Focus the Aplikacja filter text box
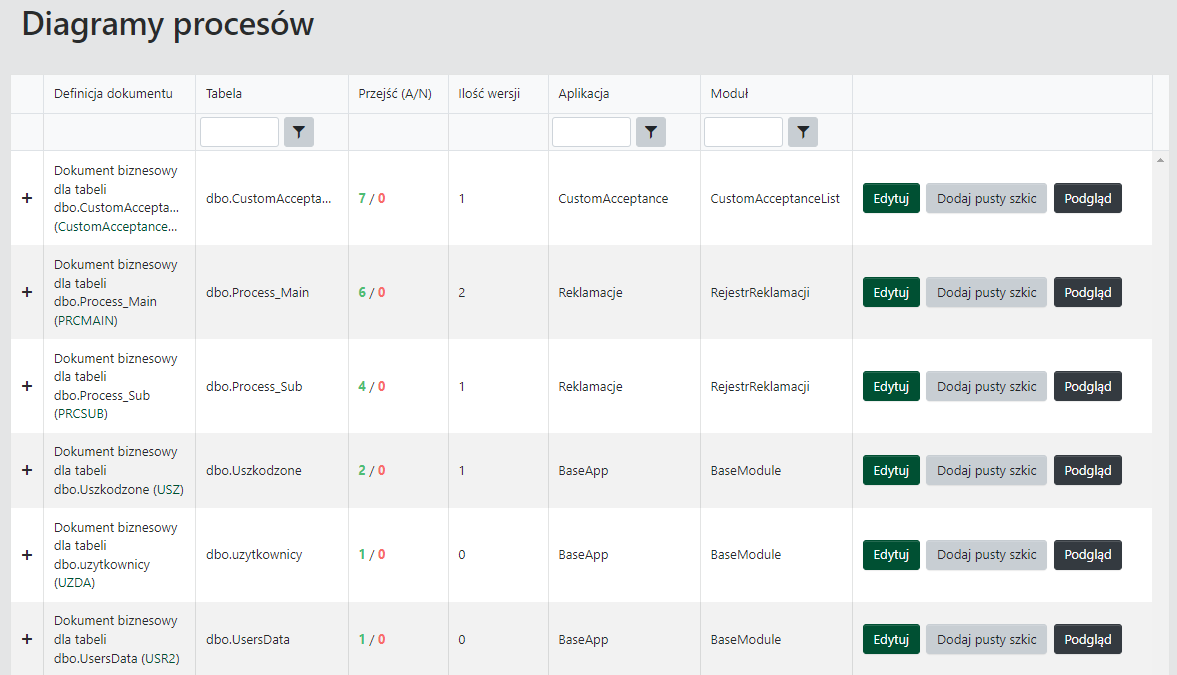Image resolution: width=1177 pixels, height=675 pixels. (x=591, y=132)
